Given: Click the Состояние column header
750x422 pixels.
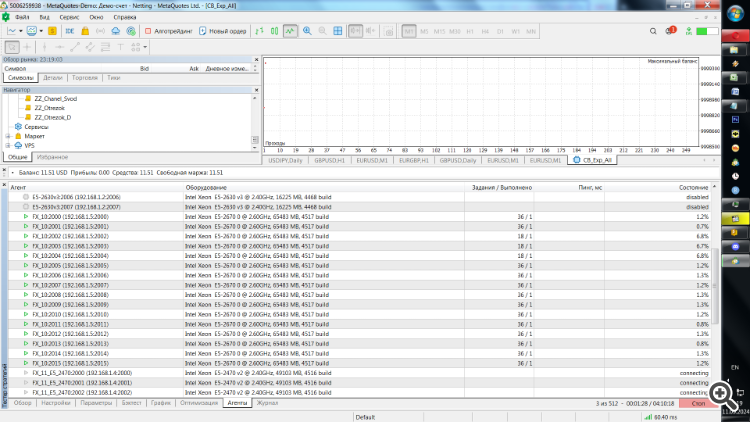Looking at the screenshot, I should pyautogui.click(x=693, y=188).
